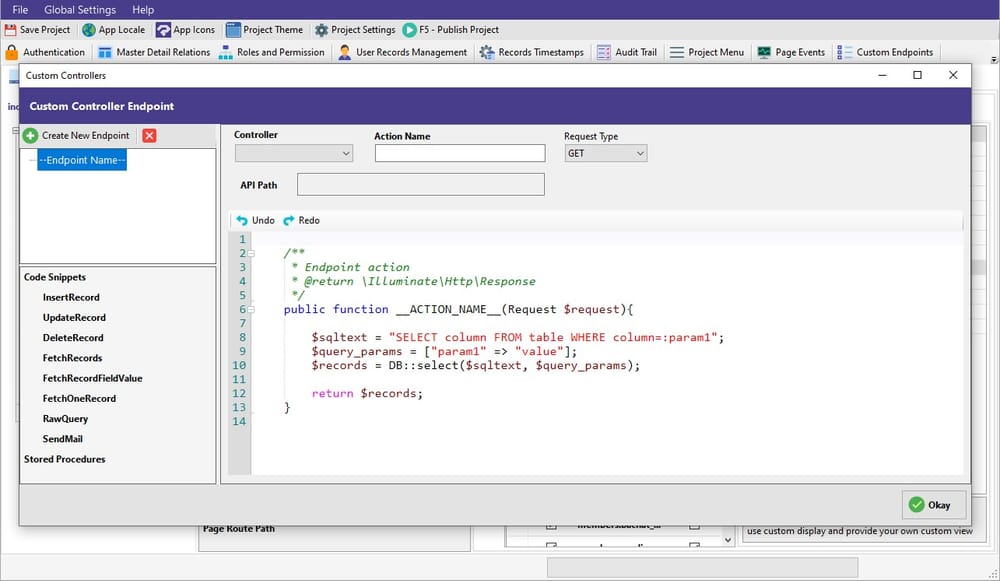Open the Request Type dropdown
Image resolution: width=1000 pixels, height=581 pixels.
pos(606,153)
